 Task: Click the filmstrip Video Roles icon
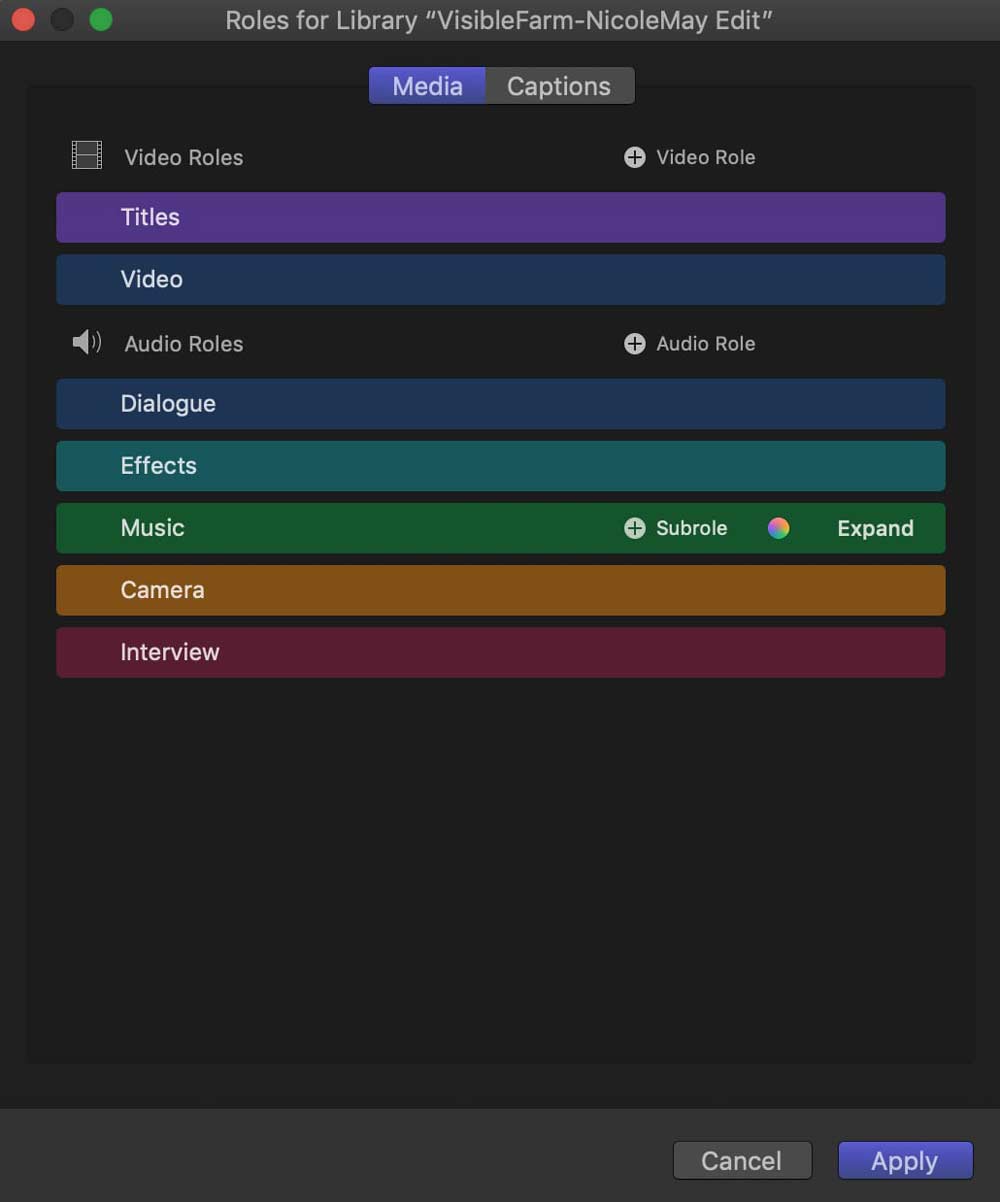click(87, 155)
